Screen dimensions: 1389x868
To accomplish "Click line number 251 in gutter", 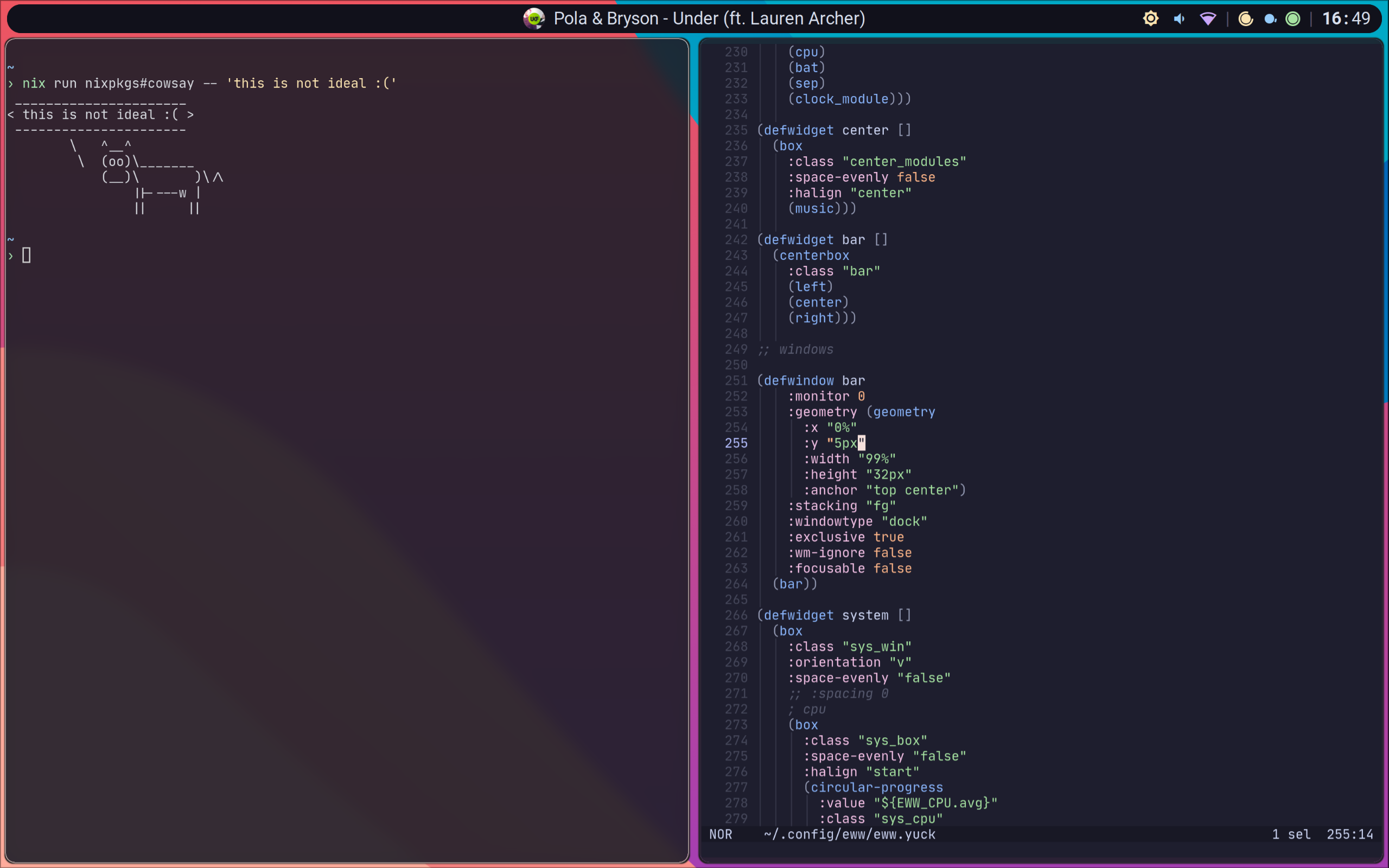I will 736,381.
